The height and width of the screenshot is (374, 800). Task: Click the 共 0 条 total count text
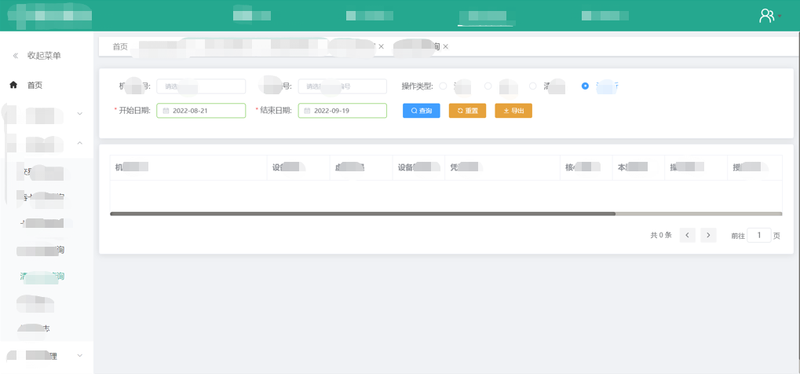tap(661, 236)
